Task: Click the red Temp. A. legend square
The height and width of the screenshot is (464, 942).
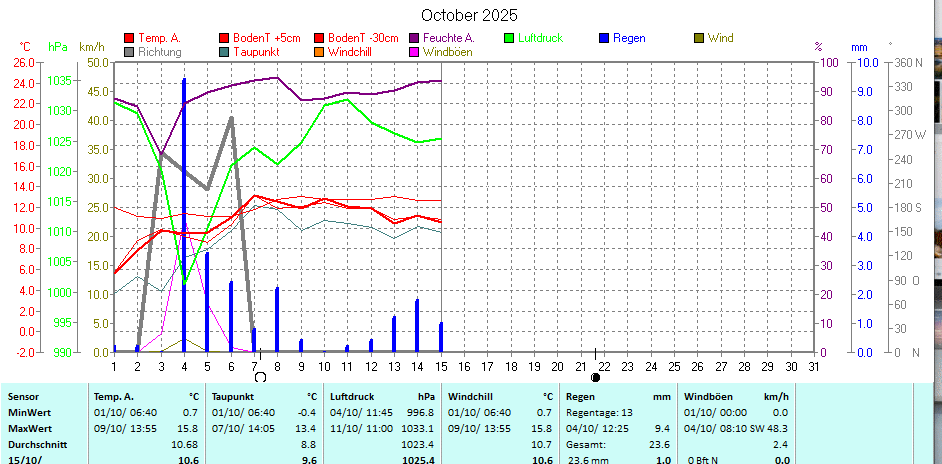Action: [129, 38]
